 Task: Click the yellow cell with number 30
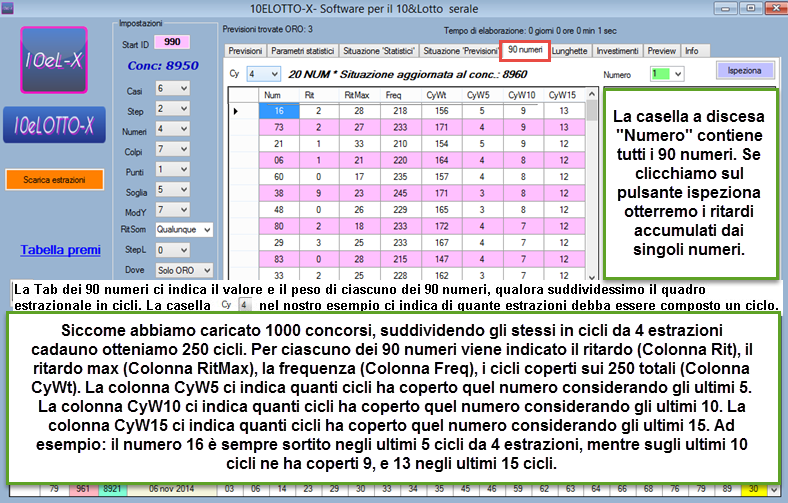point(753,489)
